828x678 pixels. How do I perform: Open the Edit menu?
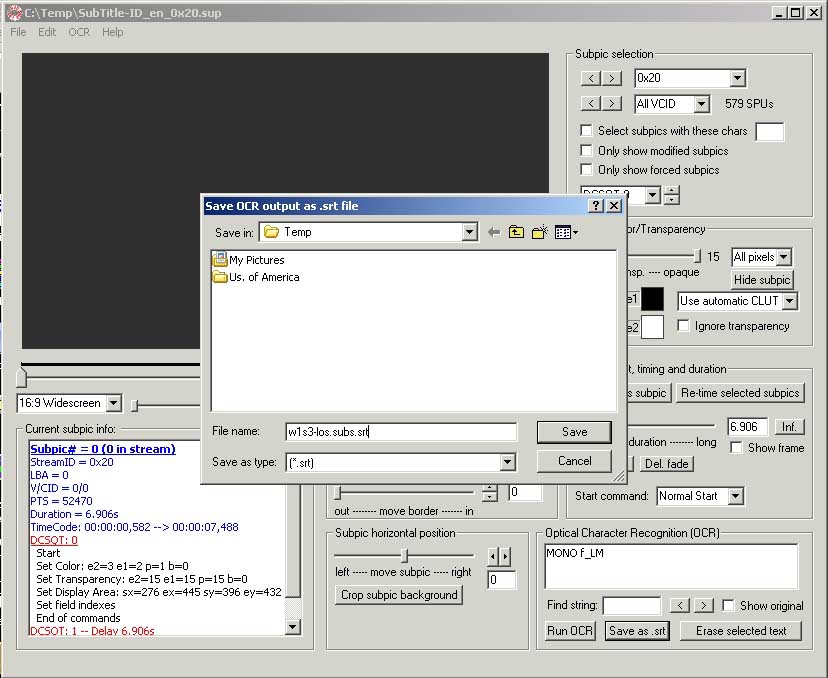[x=47, y=32]
